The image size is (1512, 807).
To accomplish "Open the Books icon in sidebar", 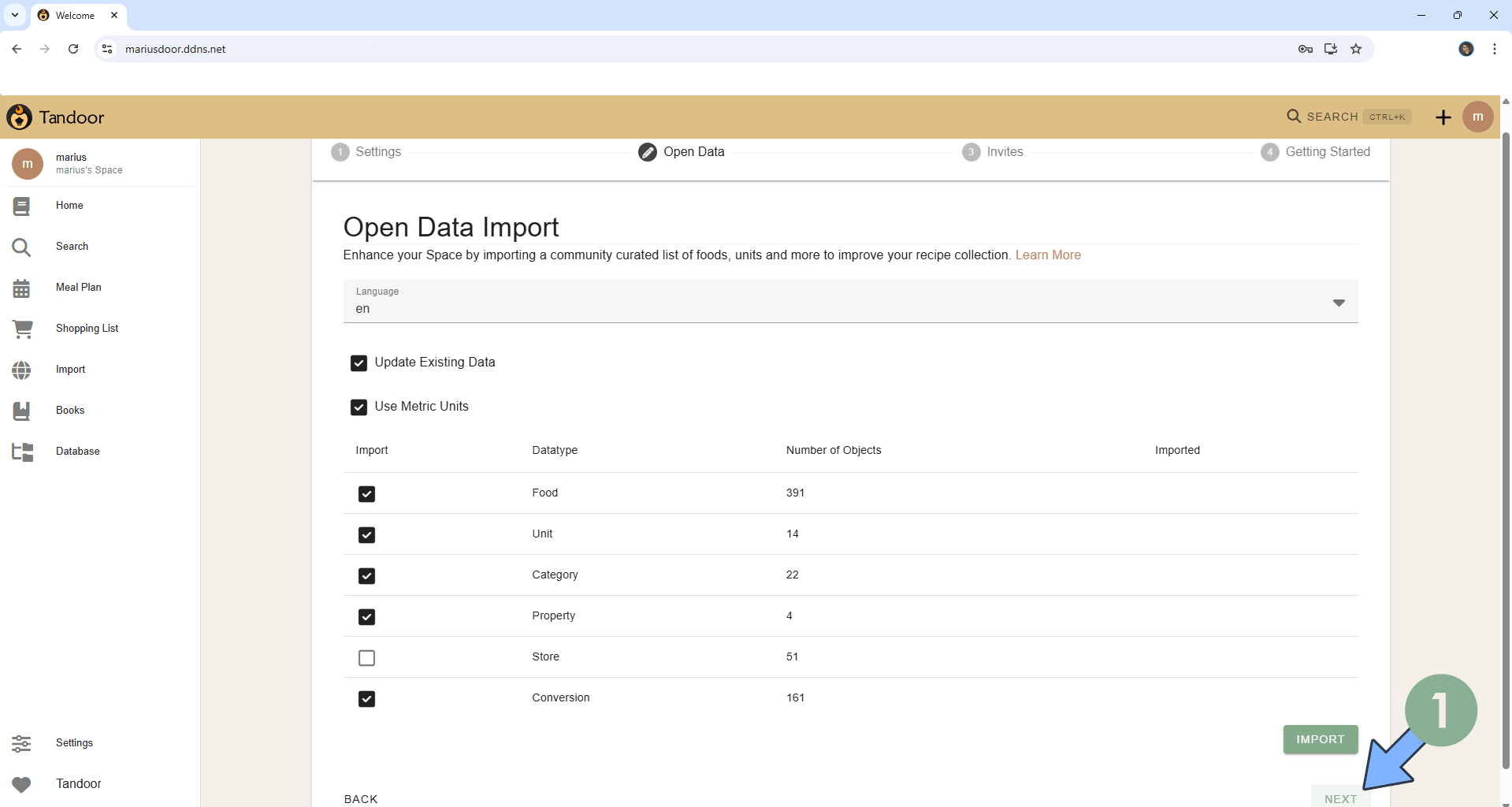I will pos(21,411).
